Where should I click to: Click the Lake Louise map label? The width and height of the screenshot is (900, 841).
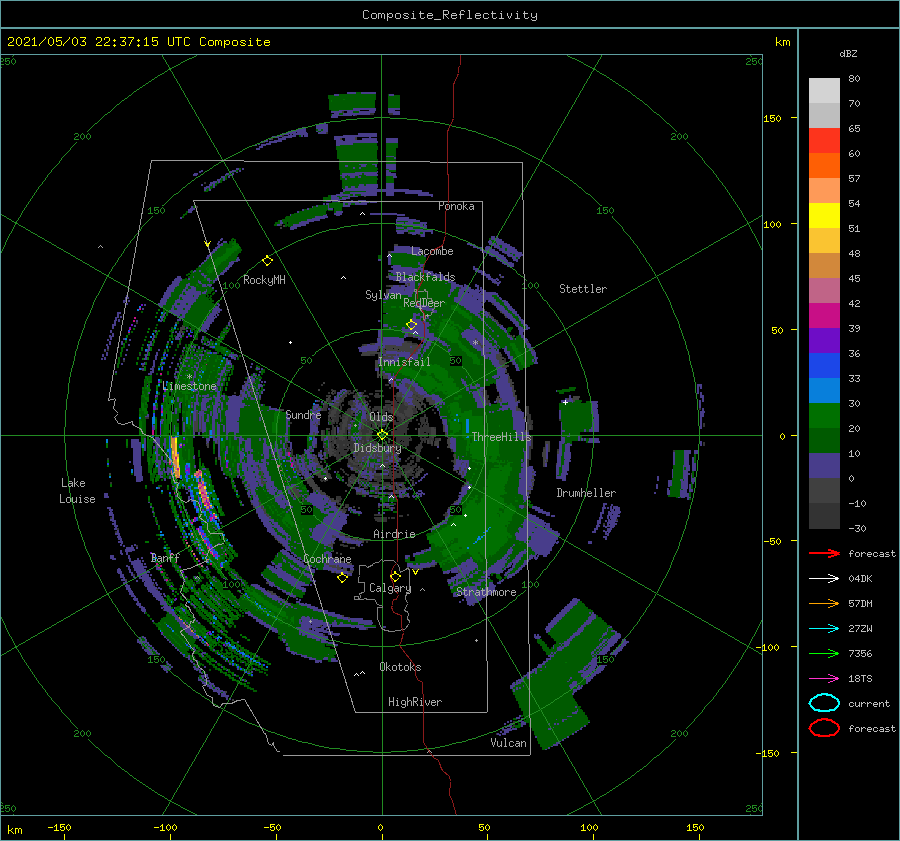[x=77, y=491]
